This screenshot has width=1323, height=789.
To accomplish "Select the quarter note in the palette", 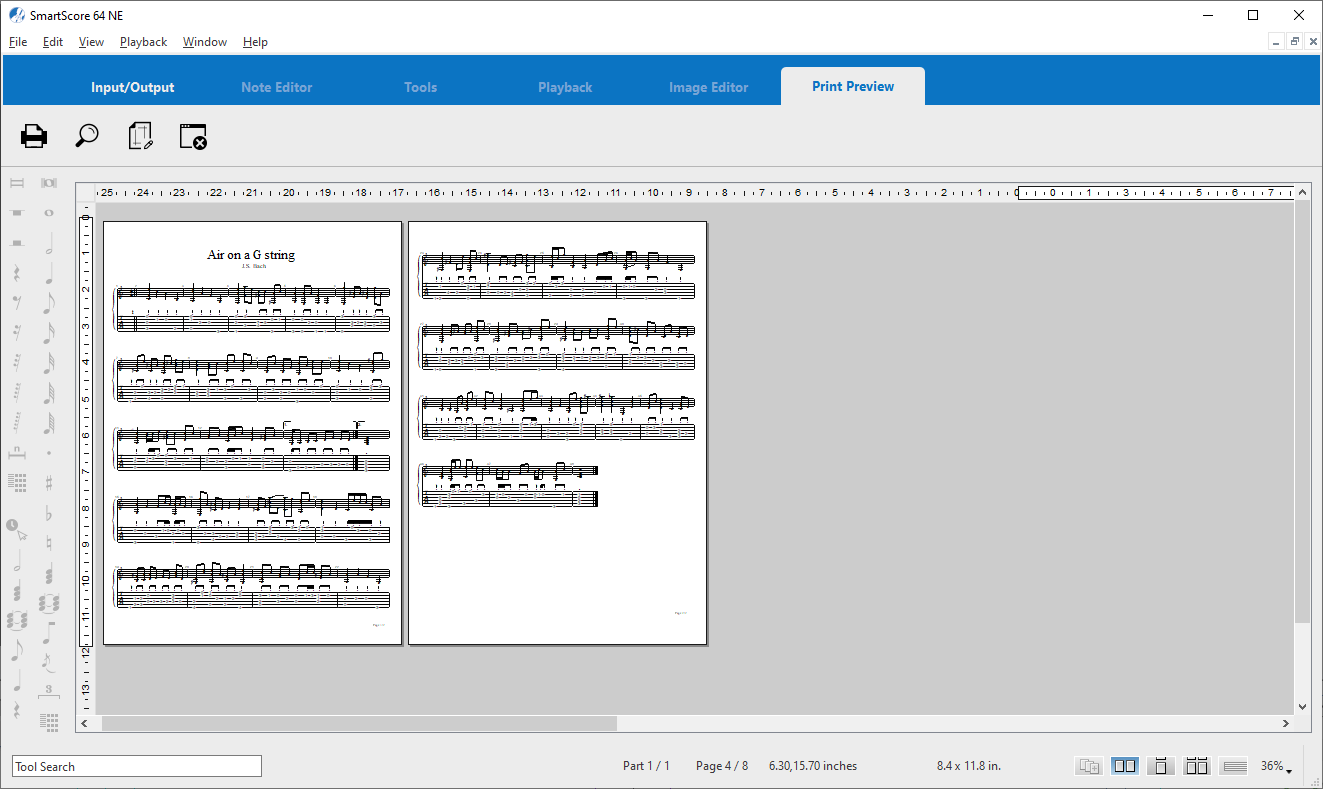I will (48, 273).
